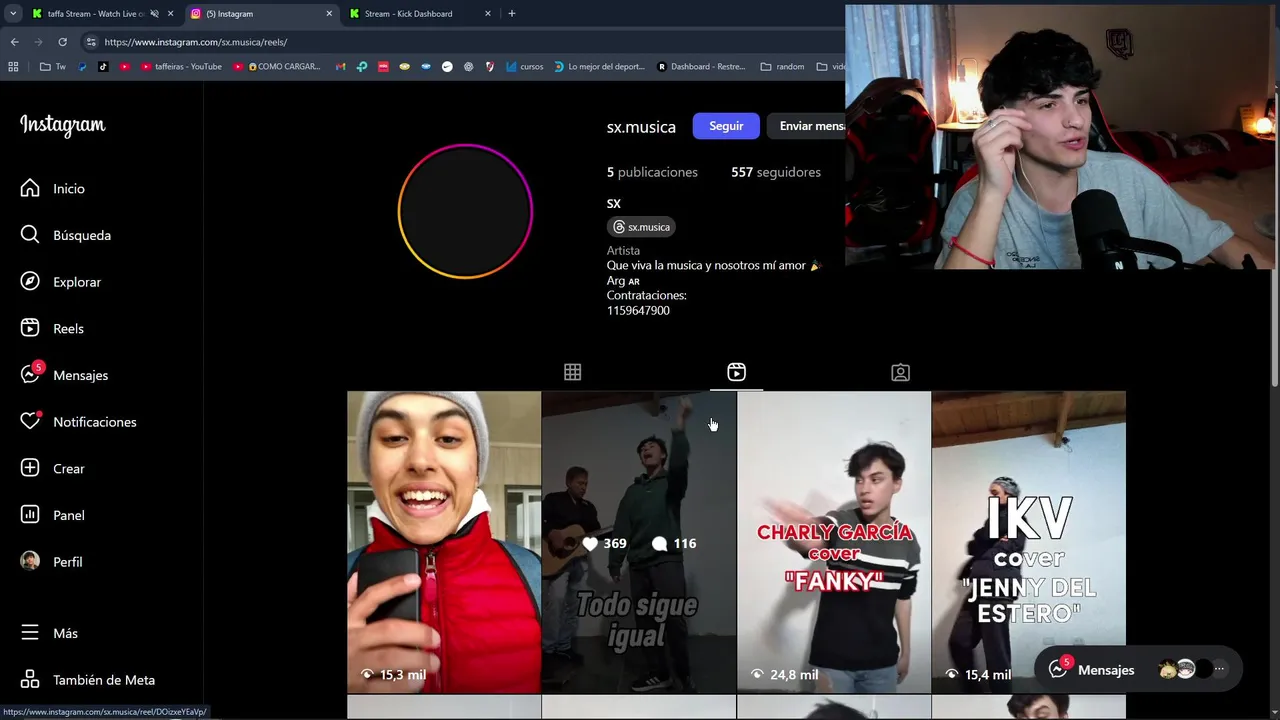1280x720 pixels.
Task: Go to Perfil in the sidebar
Action: [x=53, y=562]
